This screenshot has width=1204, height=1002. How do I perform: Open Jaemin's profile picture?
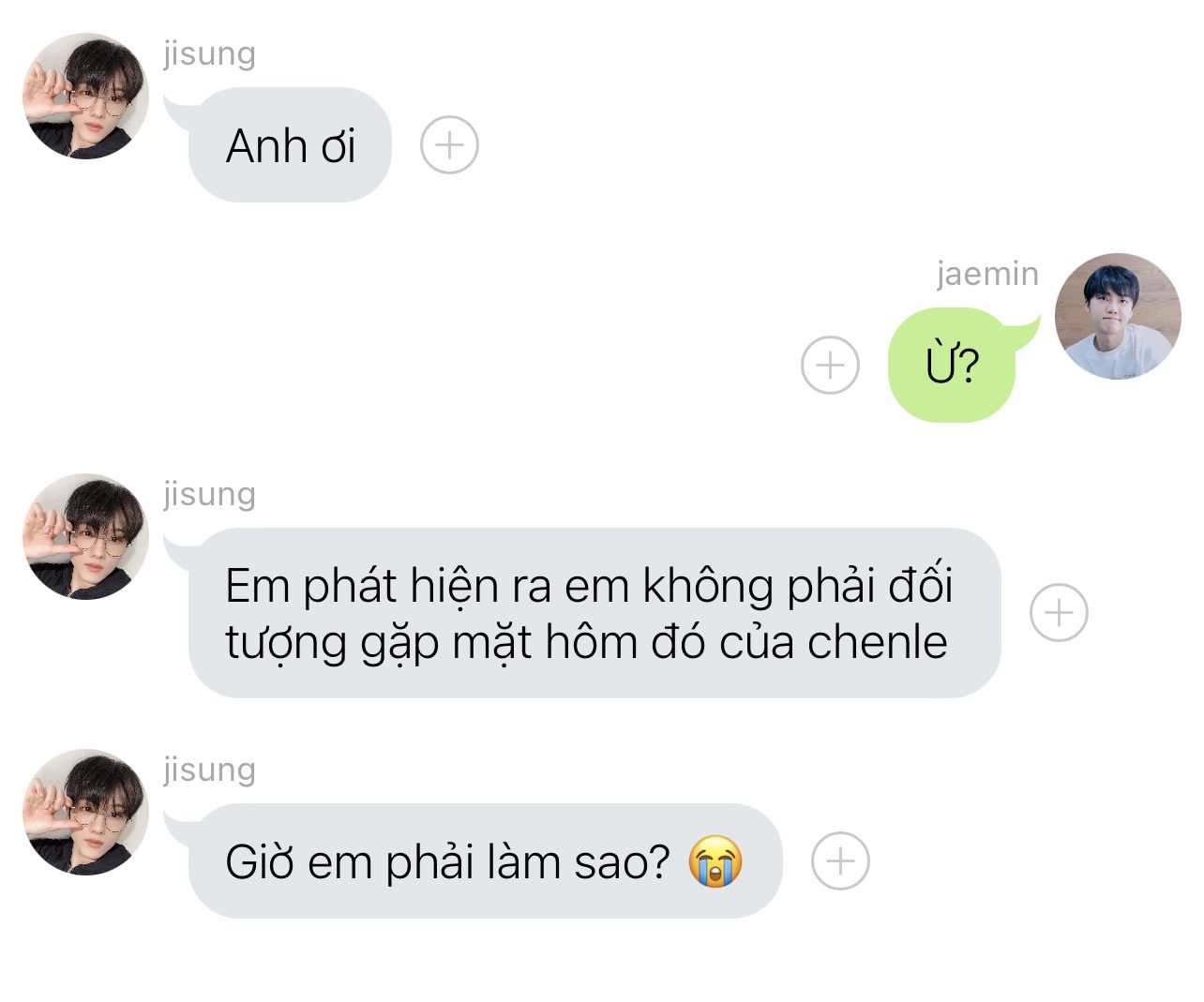click(x=1117, y=316)
